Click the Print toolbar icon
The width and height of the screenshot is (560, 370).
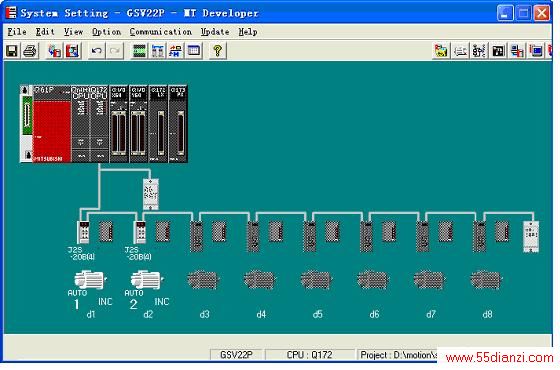click(30, 51)
